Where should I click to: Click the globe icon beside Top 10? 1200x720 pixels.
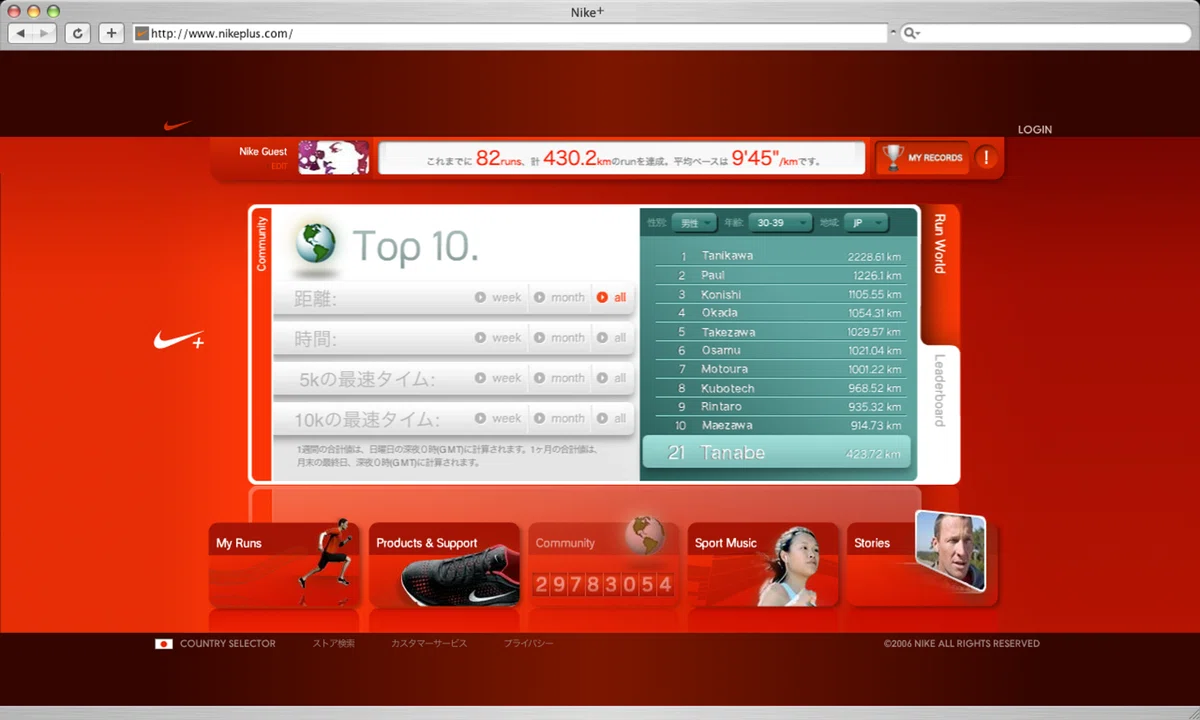316,244
